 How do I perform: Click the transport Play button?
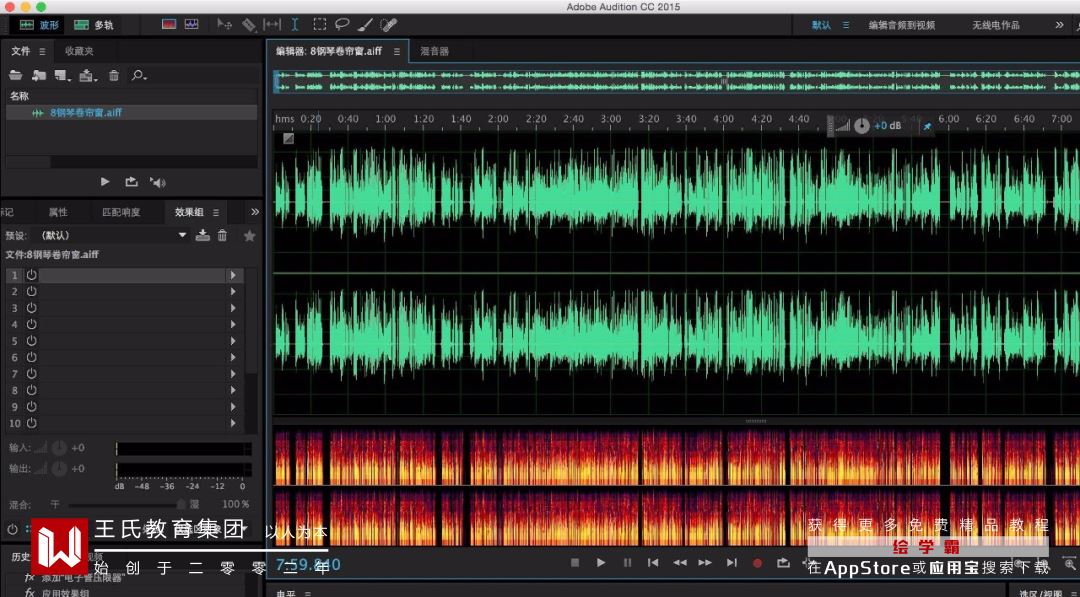click(x=601, y=563)
